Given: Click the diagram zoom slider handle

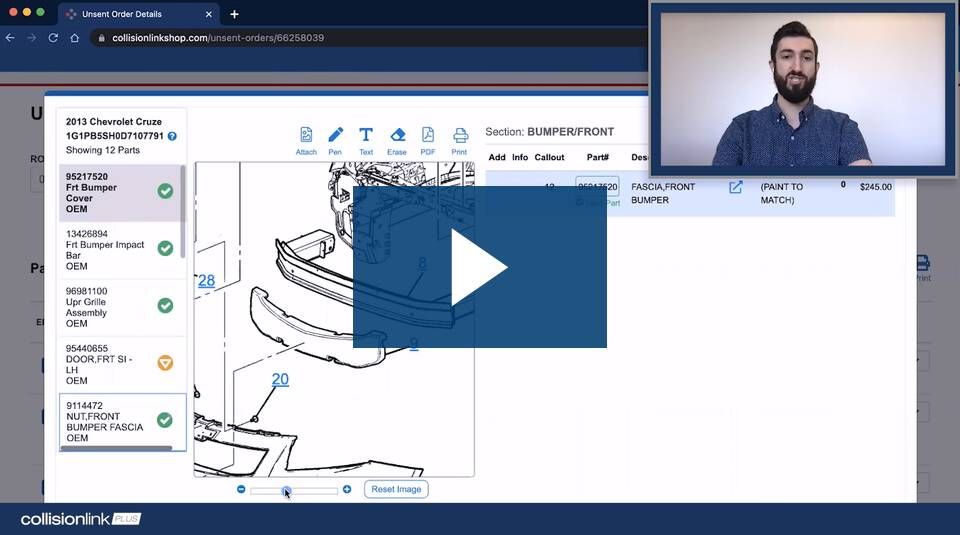Looking at the screenshot, I should [286, 490].
